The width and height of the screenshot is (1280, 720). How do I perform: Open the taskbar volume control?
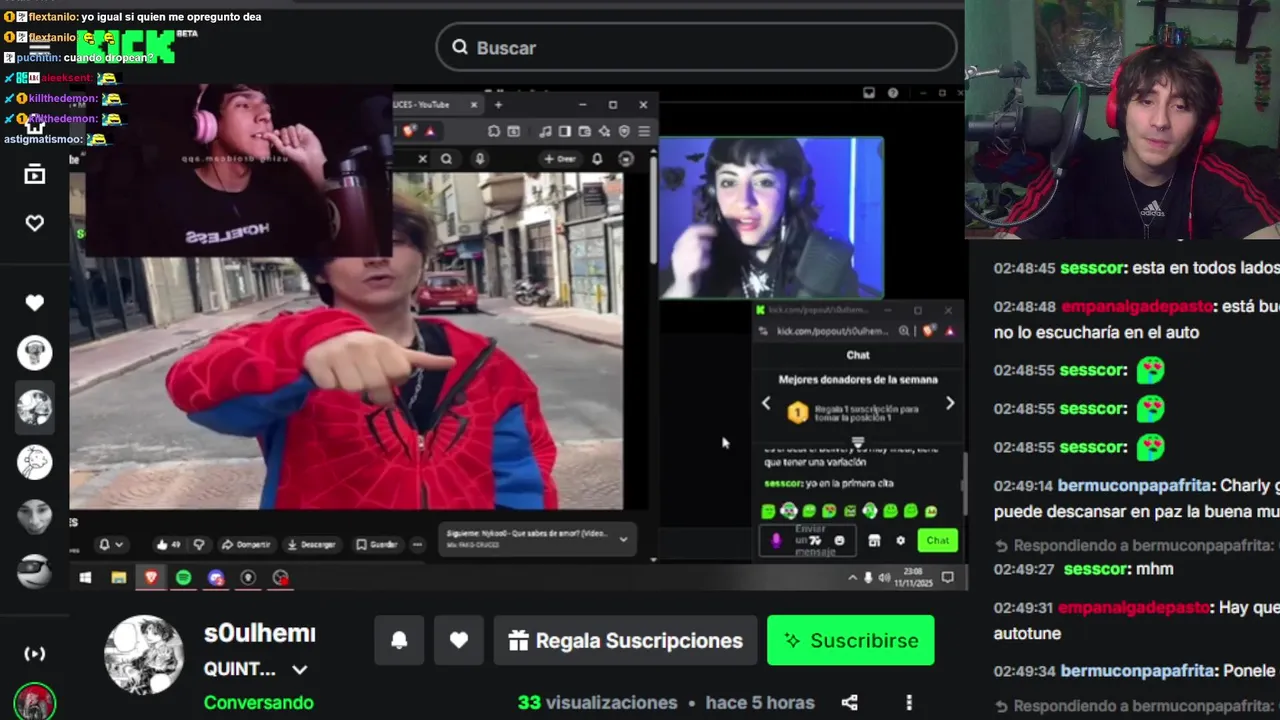[884, 577]
